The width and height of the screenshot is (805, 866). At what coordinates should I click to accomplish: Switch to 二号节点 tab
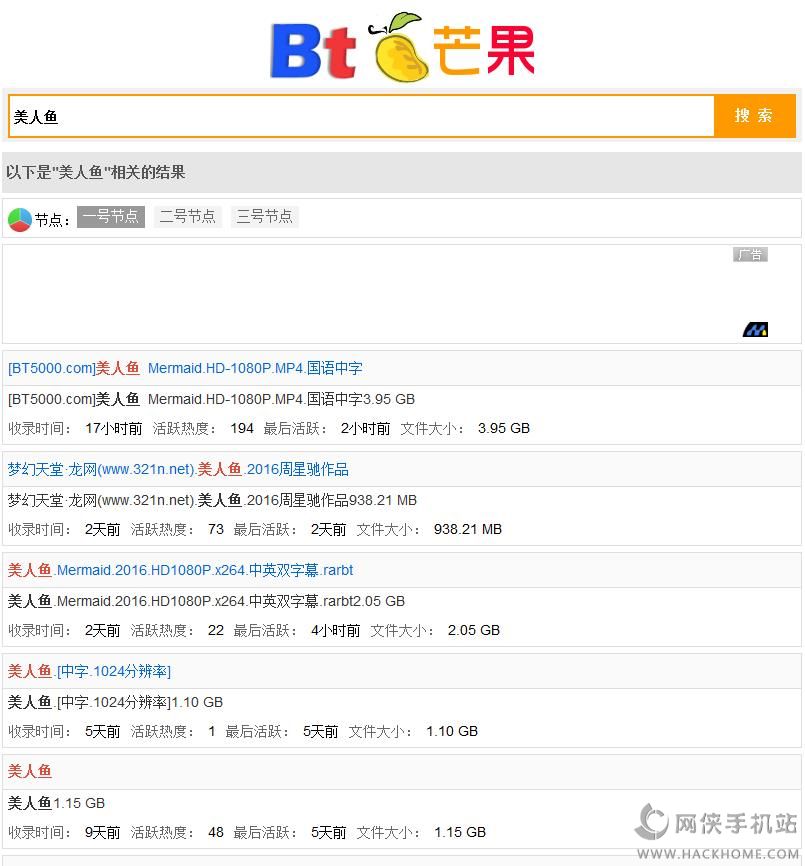pos(188,216)
